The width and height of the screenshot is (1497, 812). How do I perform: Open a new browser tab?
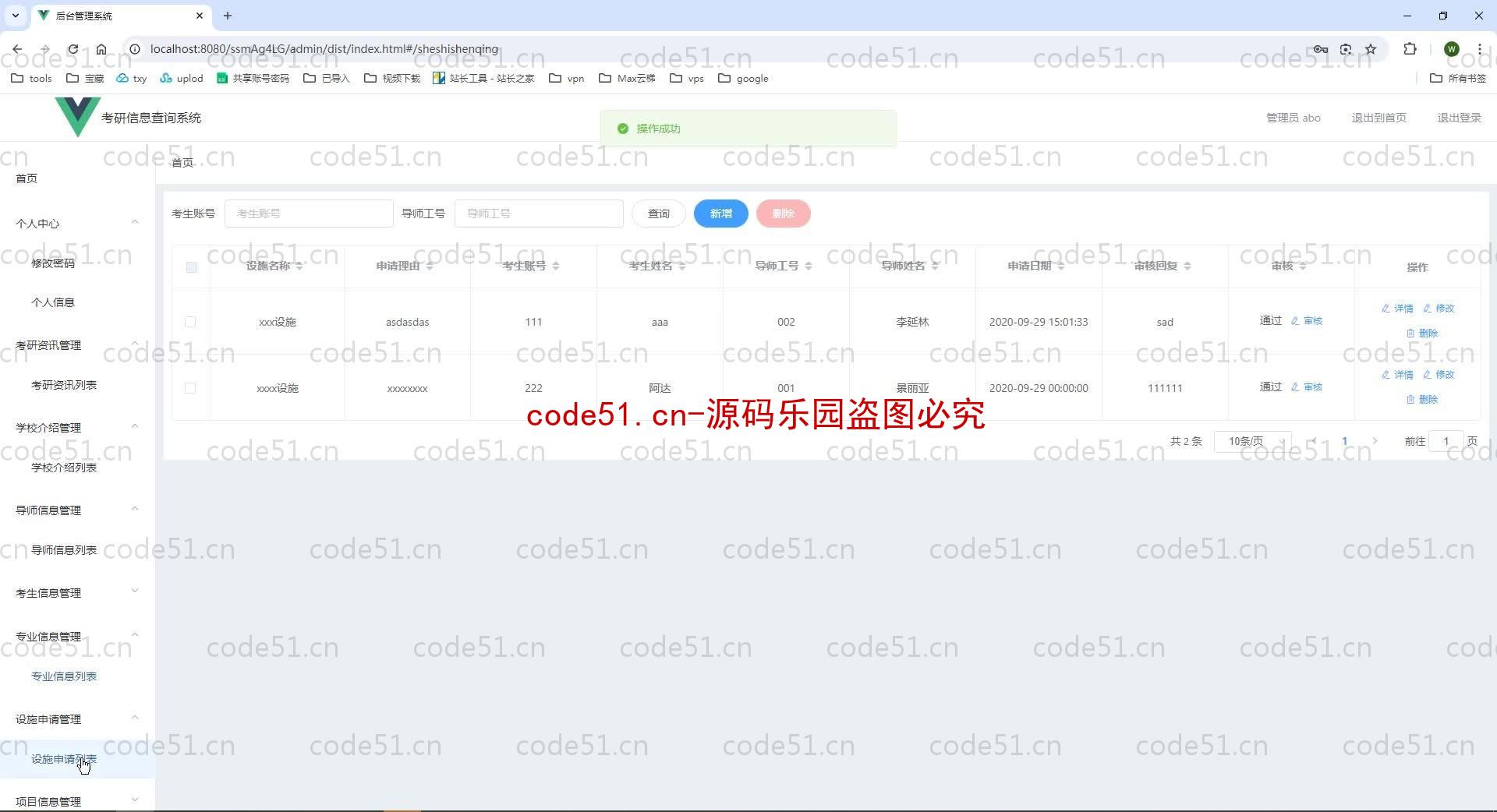pyautogui.click(x=228, y=16)
